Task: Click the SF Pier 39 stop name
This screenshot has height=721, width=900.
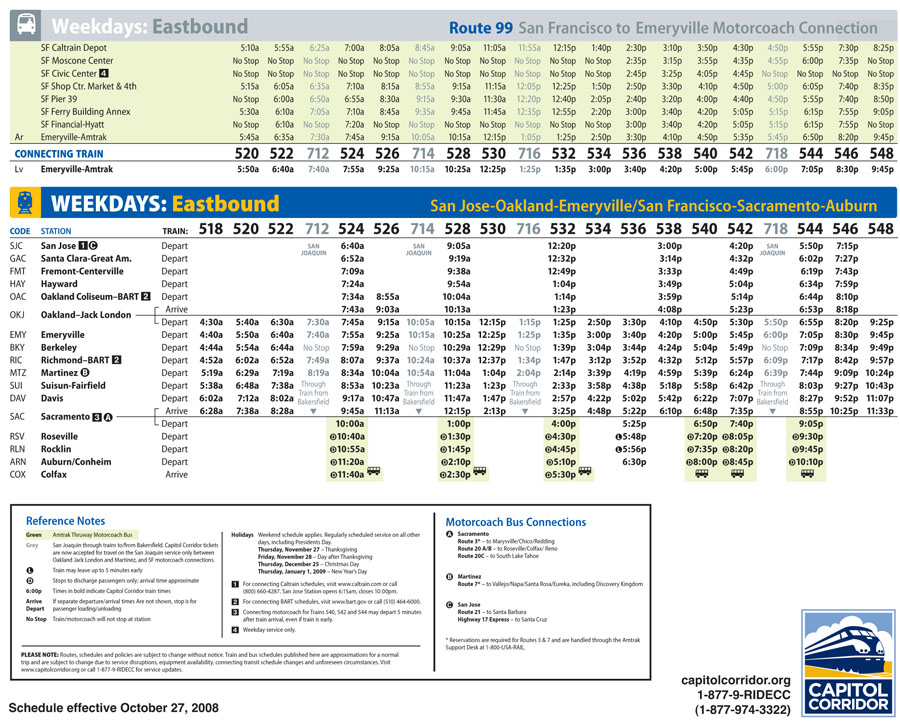Action: point(59,99)
